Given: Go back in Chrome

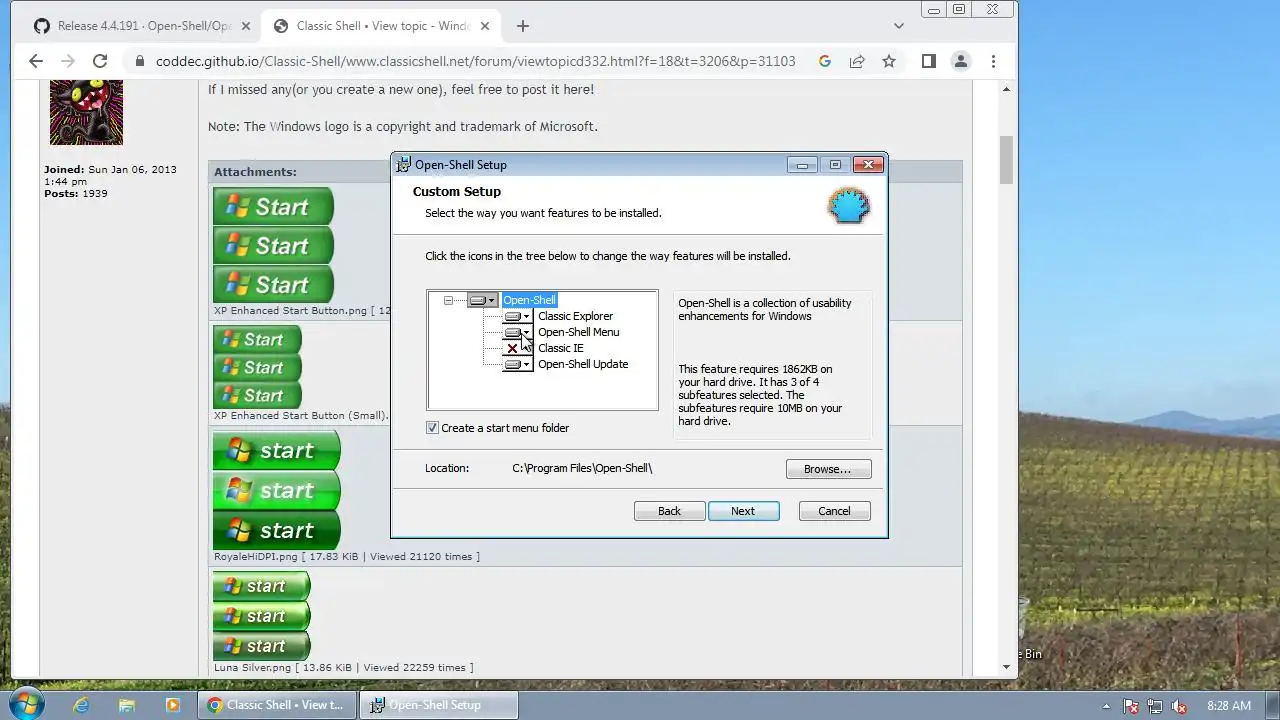Looking at the screenshot, I should pyautogui.click(x=36, y=61).
